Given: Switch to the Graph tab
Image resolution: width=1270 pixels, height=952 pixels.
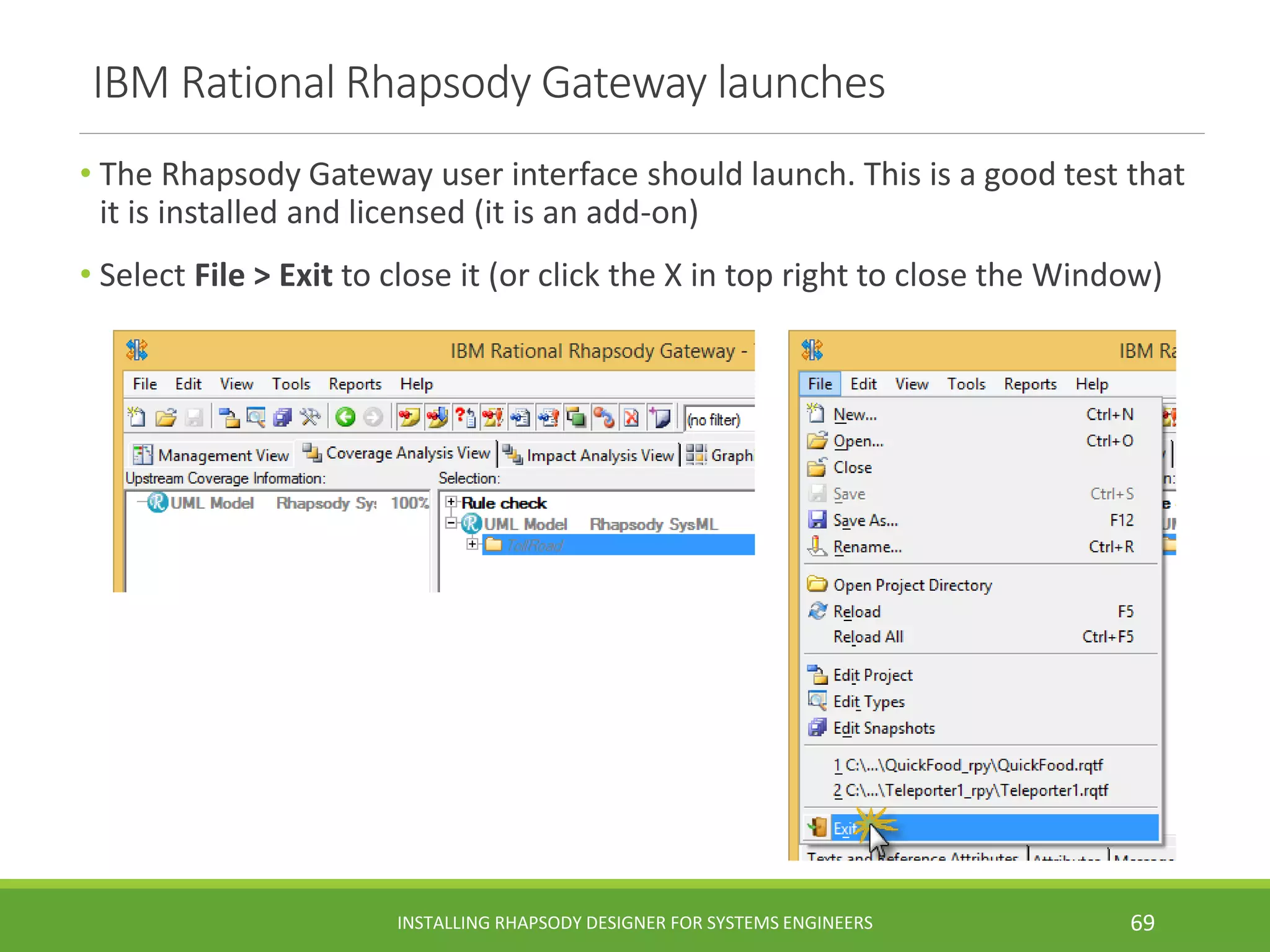Looking at the screenshot, I should click(719, 455).
